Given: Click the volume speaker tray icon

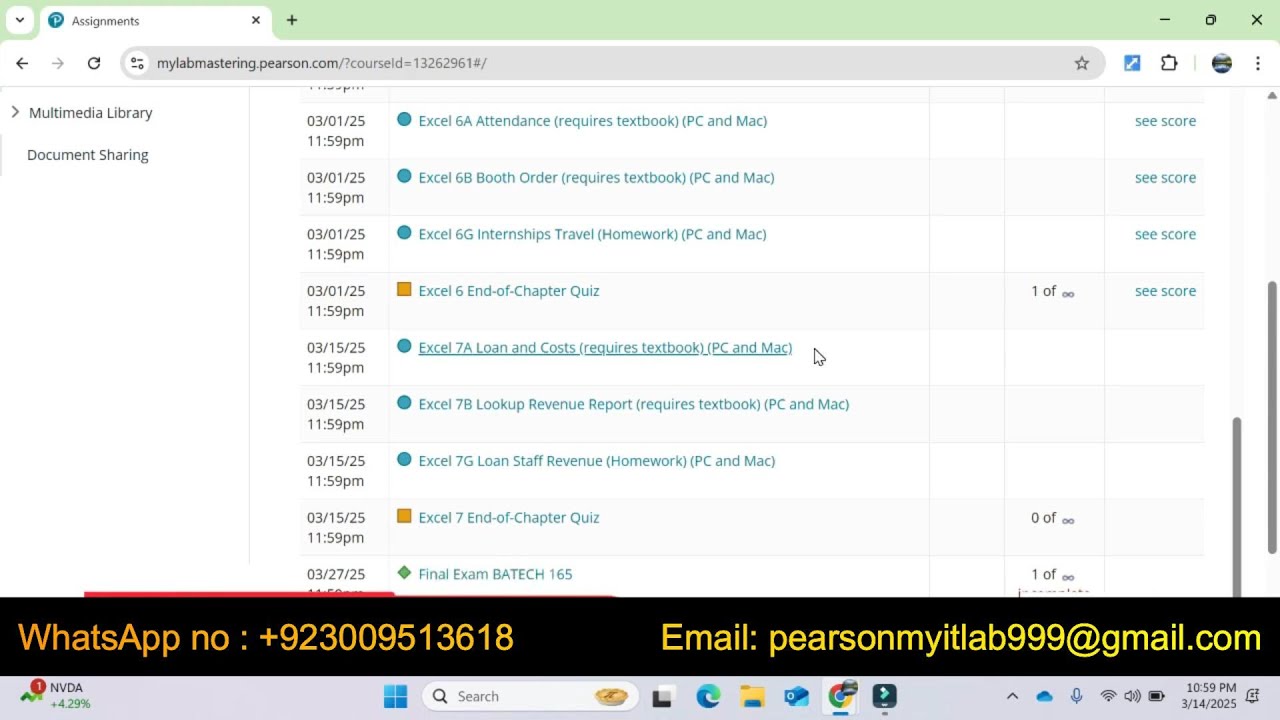Looking at the screenshot, I should 1132,696.
